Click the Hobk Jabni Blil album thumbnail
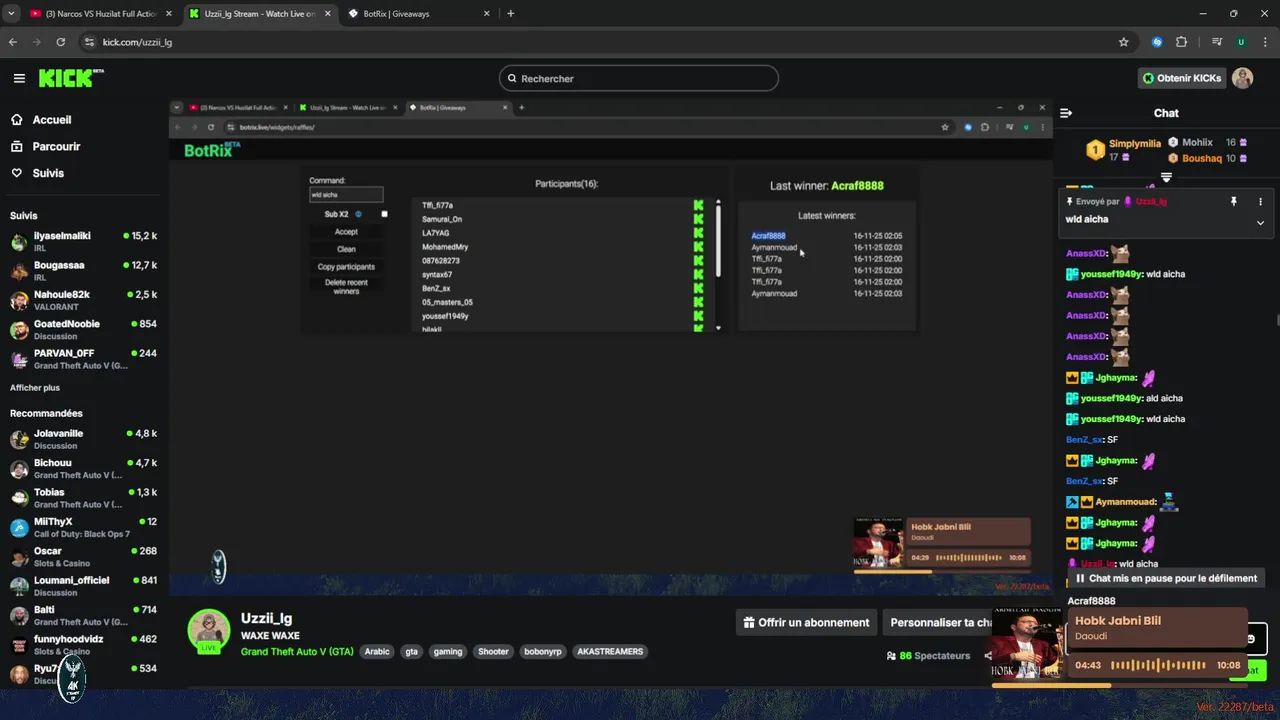The image size is (1280, 720). [x=1027, y=643]
